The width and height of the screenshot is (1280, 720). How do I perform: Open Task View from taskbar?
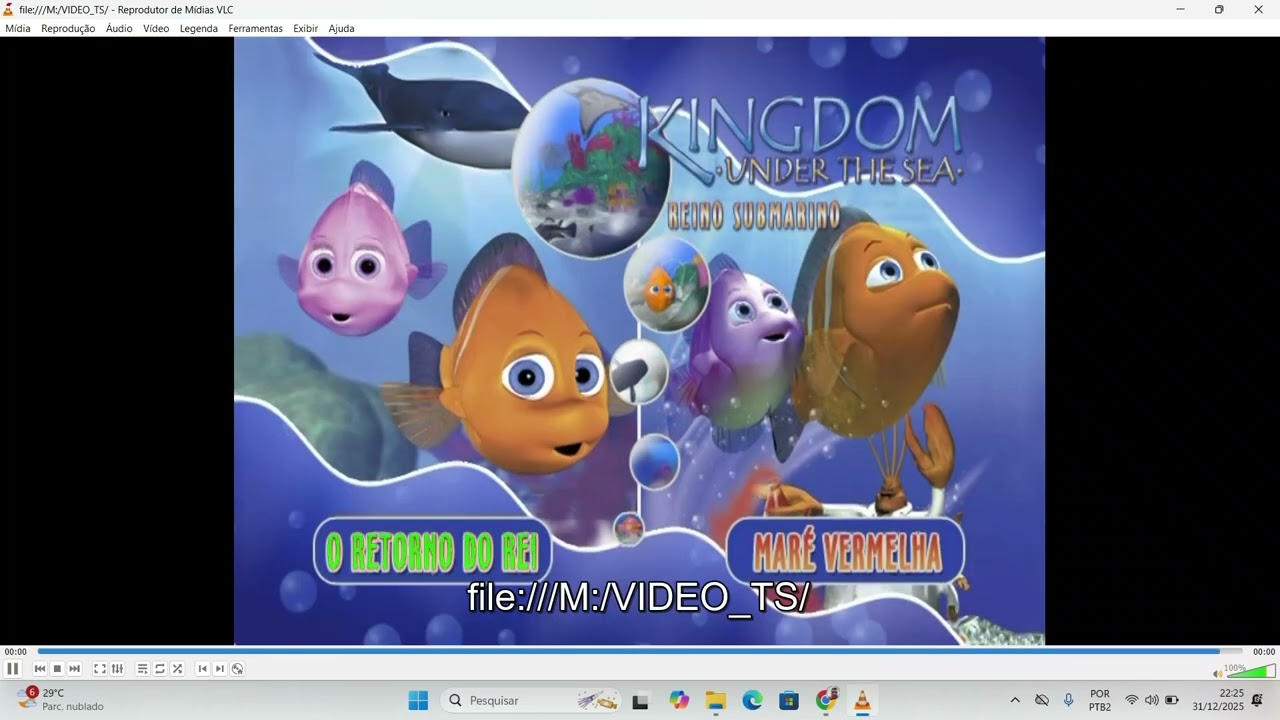[x=641, y=700]
